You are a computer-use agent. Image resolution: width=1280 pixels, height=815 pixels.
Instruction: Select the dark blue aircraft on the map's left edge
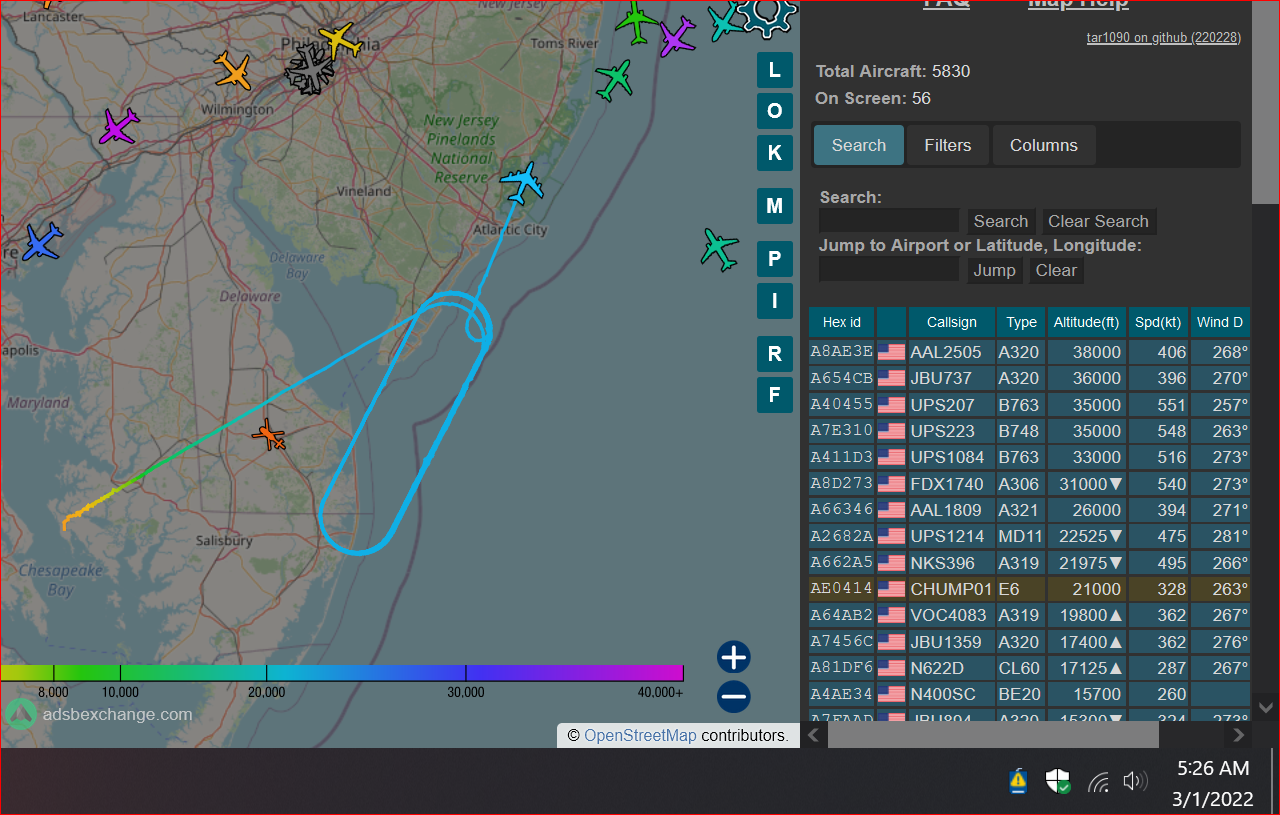pyautogui.click(x=42, y=242)
